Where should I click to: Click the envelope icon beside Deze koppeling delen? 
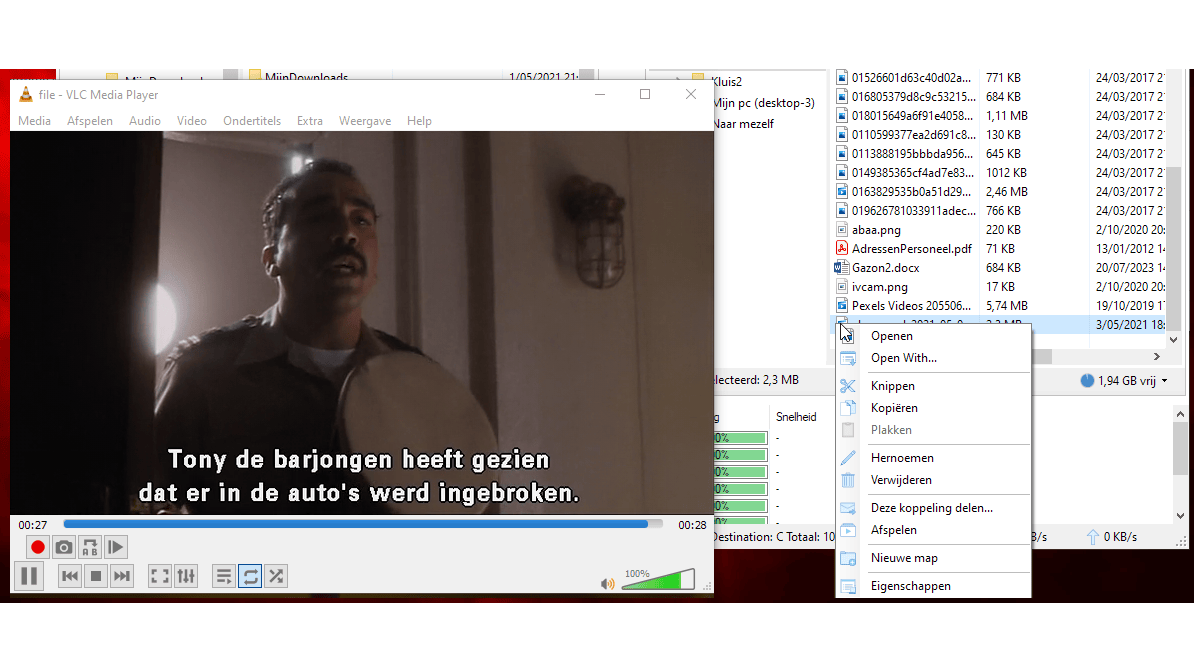pyautogui.click(x=848, y=508)
